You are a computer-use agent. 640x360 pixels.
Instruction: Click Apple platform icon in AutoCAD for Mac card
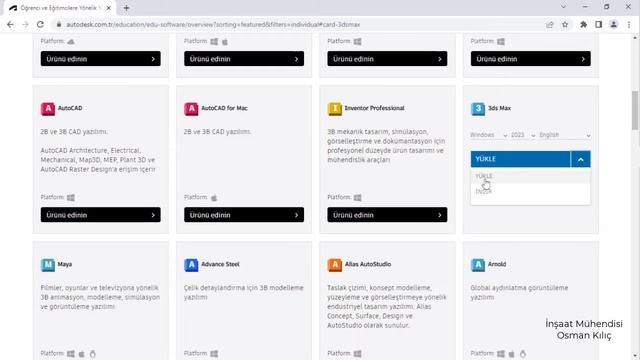214,198
